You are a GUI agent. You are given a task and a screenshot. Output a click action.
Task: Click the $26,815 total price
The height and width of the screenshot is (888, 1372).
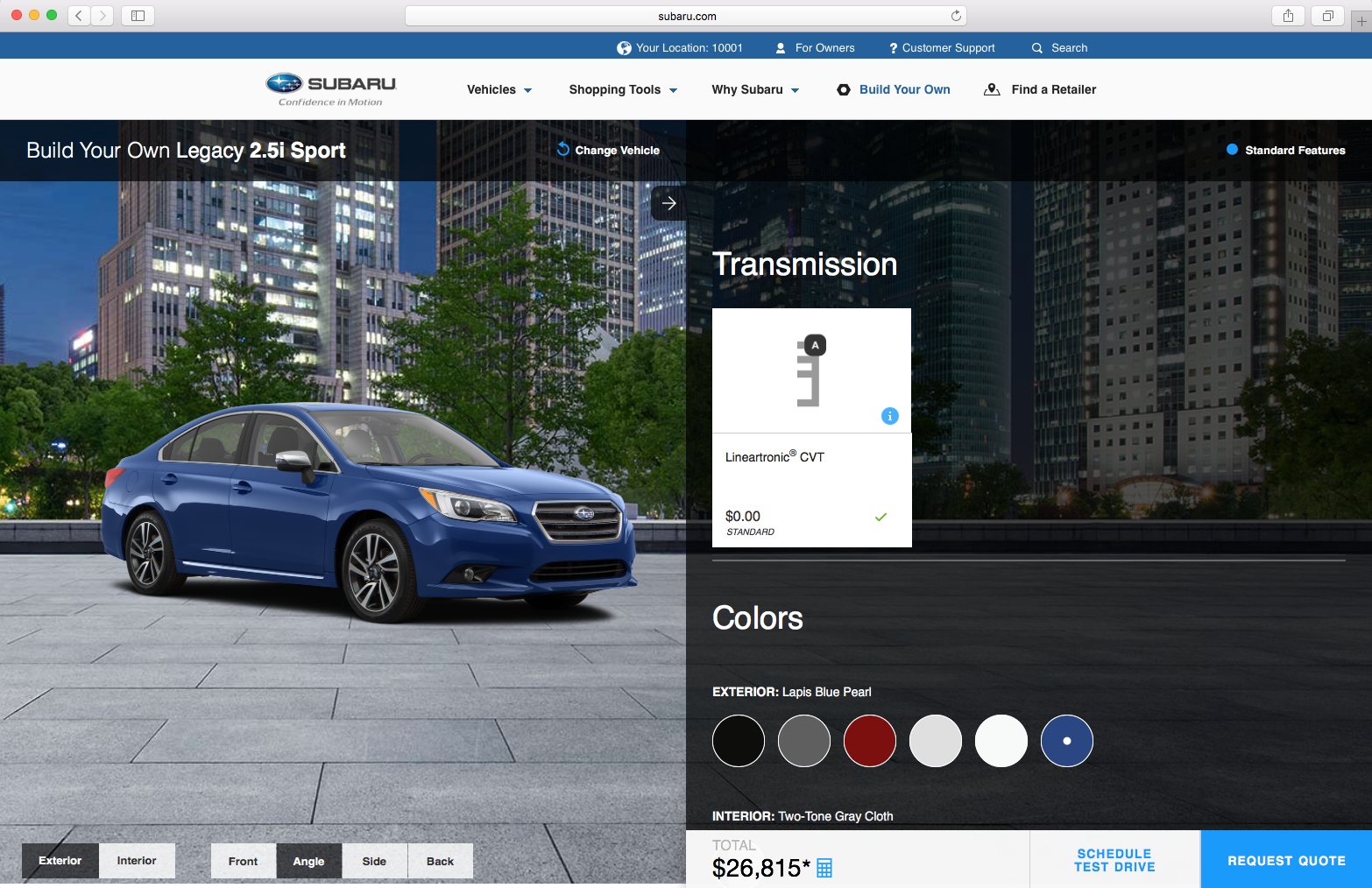click(760, 868)
